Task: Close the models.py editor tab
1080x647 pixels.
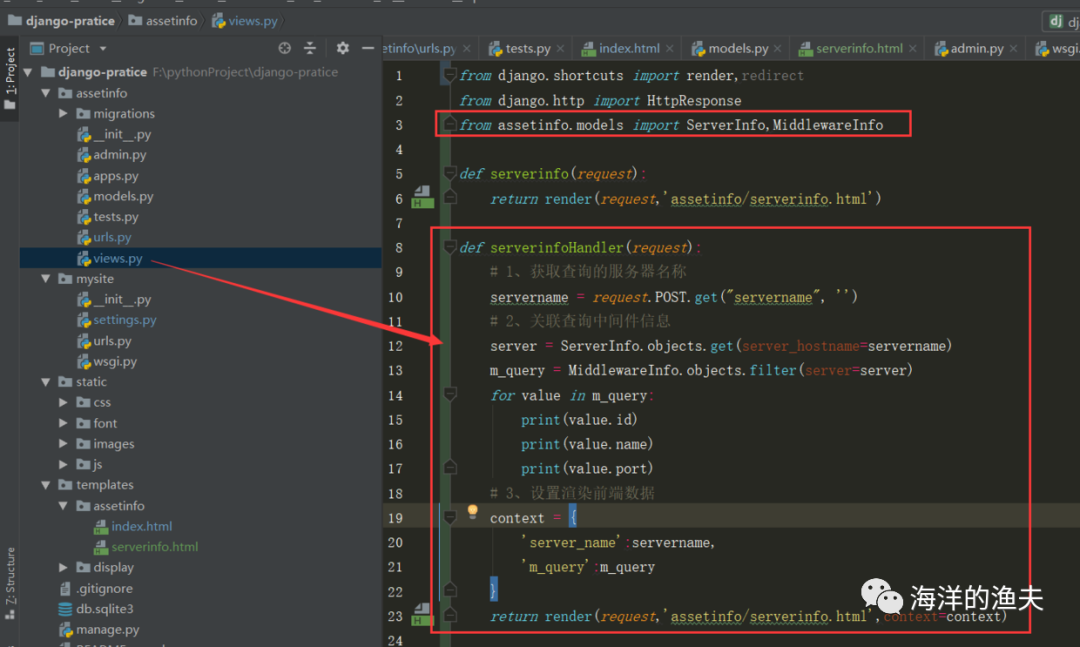Action: tap(779, 48)
